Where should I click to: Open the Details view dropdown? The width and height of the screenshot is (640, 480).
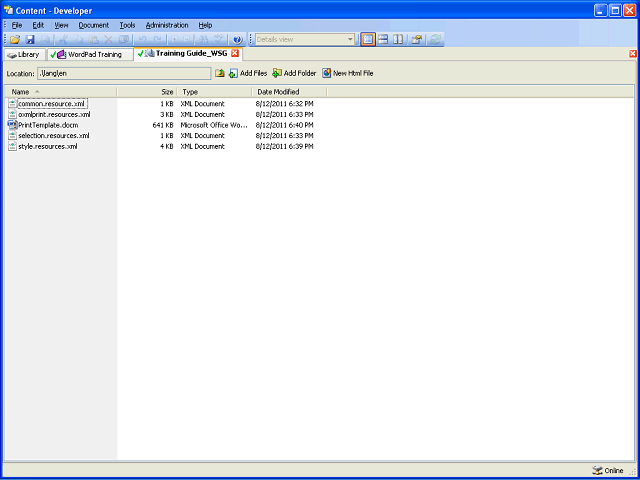(350, 40)
